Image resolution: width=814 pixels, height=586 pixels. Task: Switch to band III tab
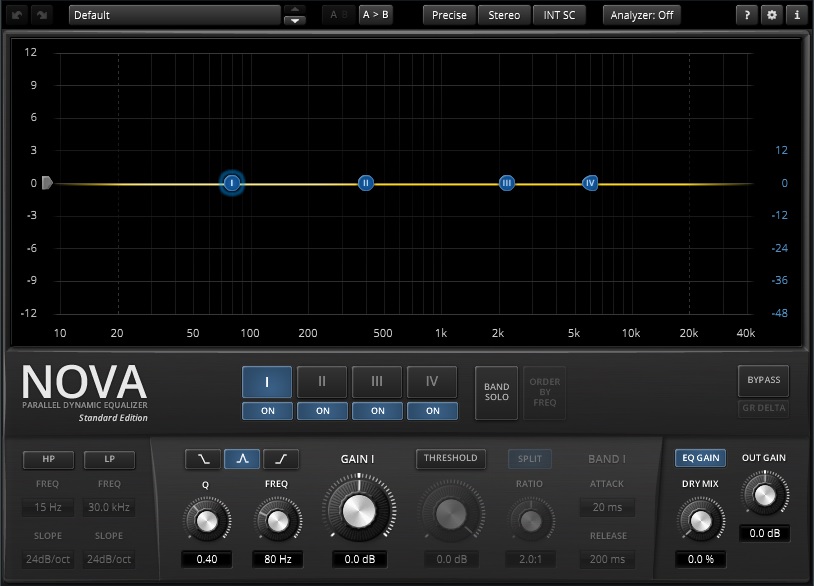377,382
